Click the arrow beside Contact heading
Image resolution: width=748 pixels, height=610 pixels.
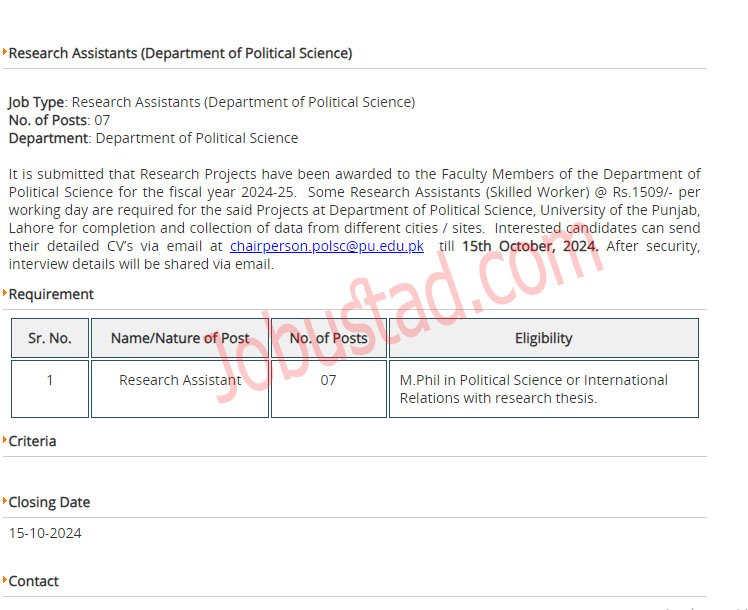point(5,579)
